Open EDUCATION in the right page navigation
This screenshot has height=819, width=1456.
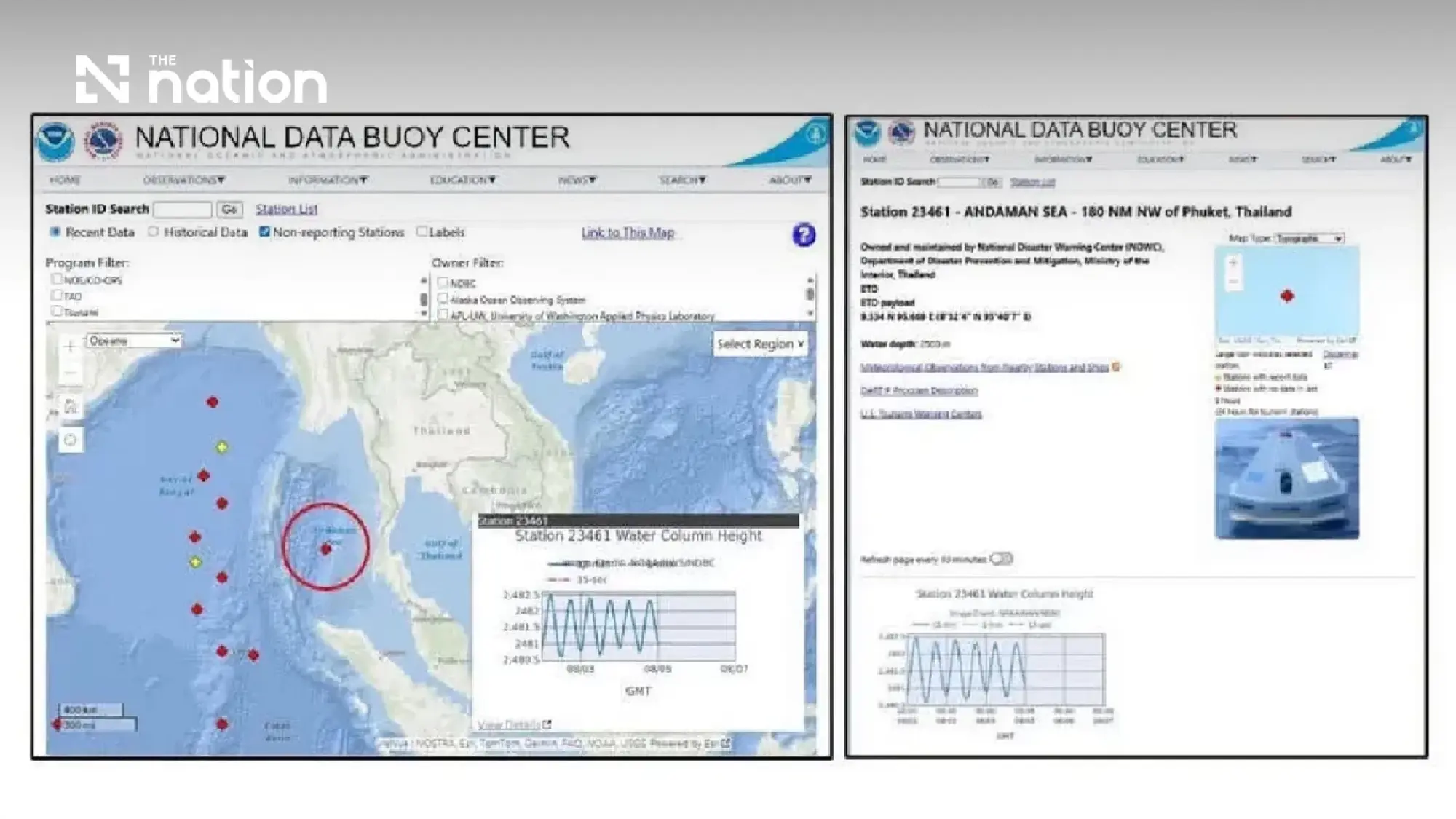tap(1161, 159)
